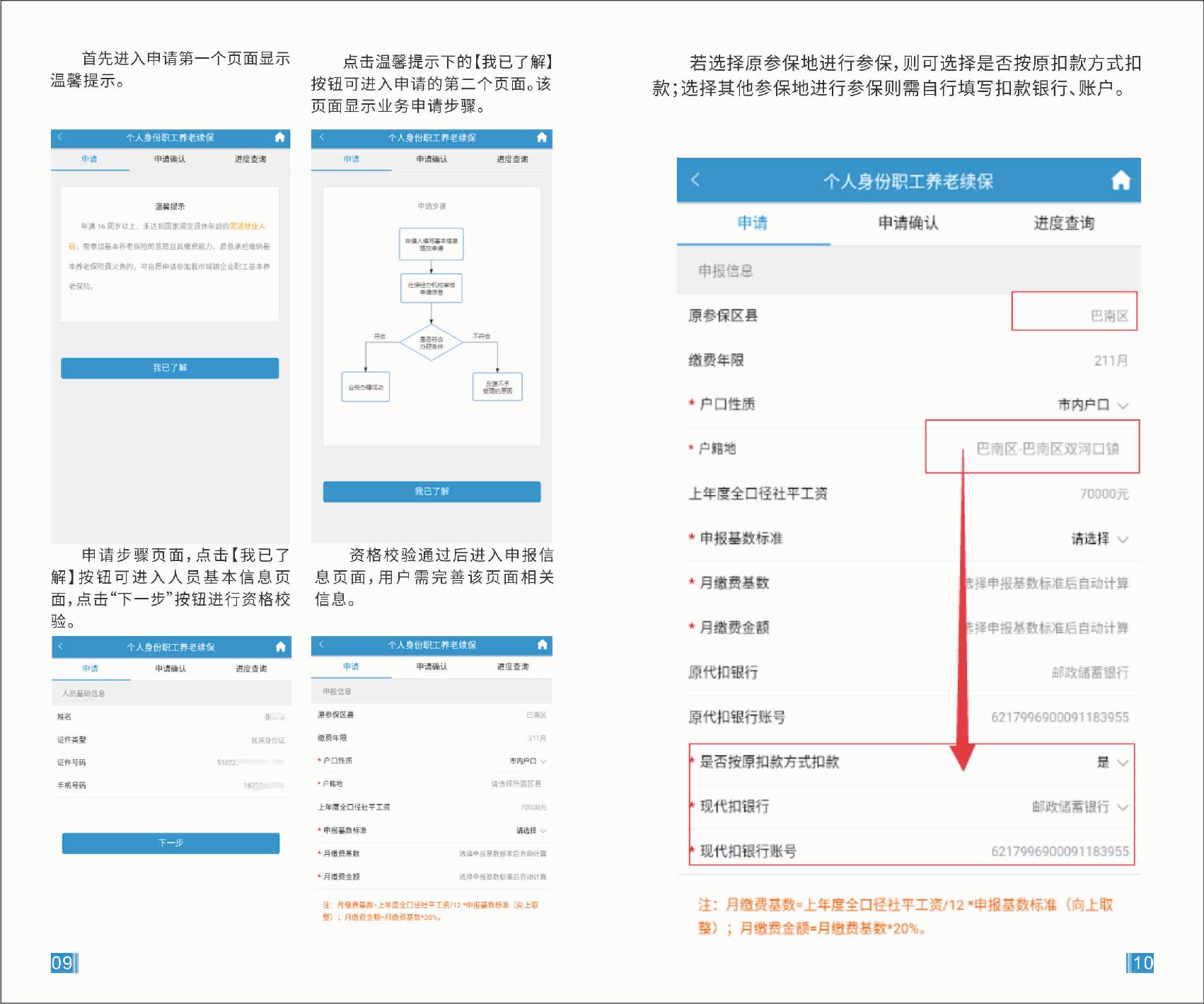Click 我已了解 button below 温馨提示 text
Image resolution: width=1204 pixels, height=1004 pixels.
tap(170, 368)
